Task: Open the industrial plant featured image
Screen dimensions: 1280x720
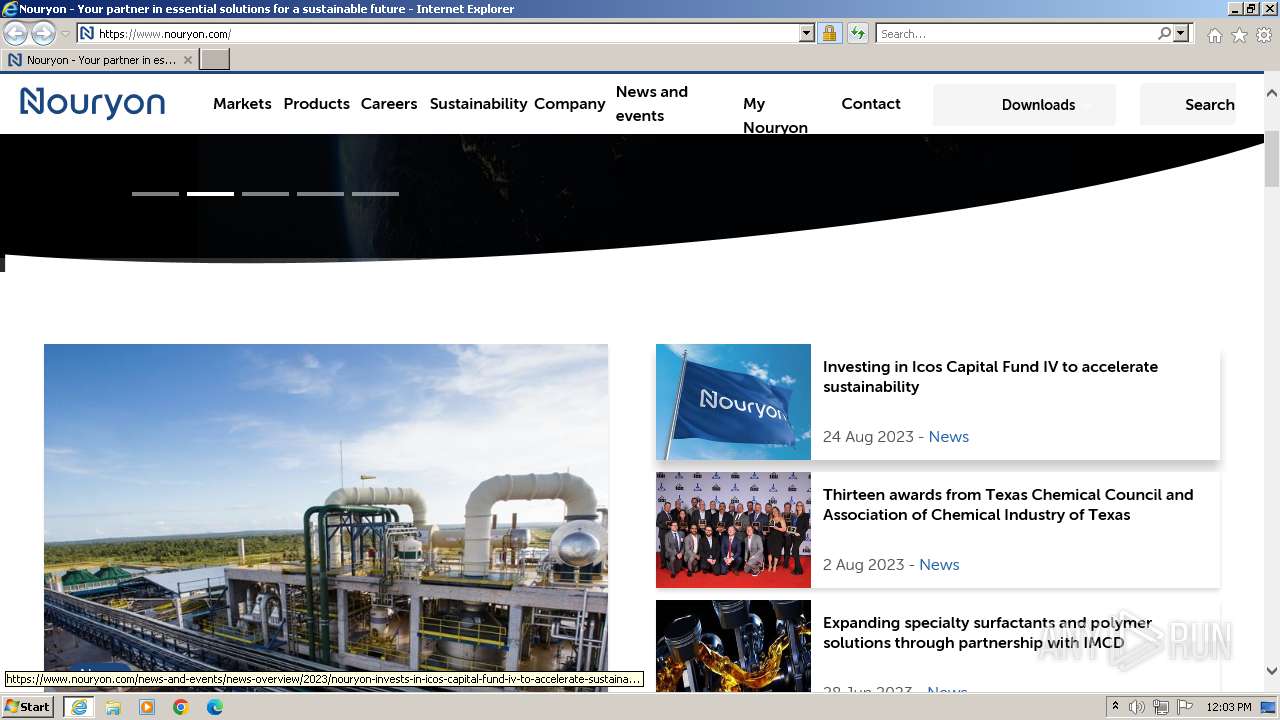Action: click(326, 517)
